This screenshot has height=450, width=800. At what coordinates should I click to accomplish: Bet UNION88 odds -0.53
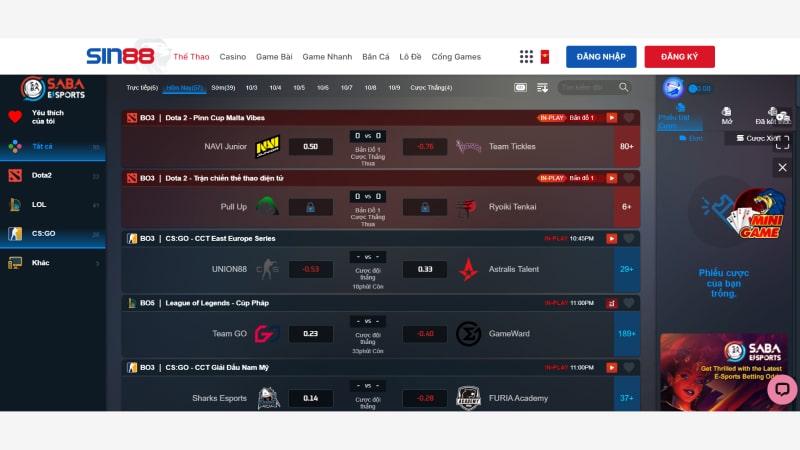(x=310, y=269)
